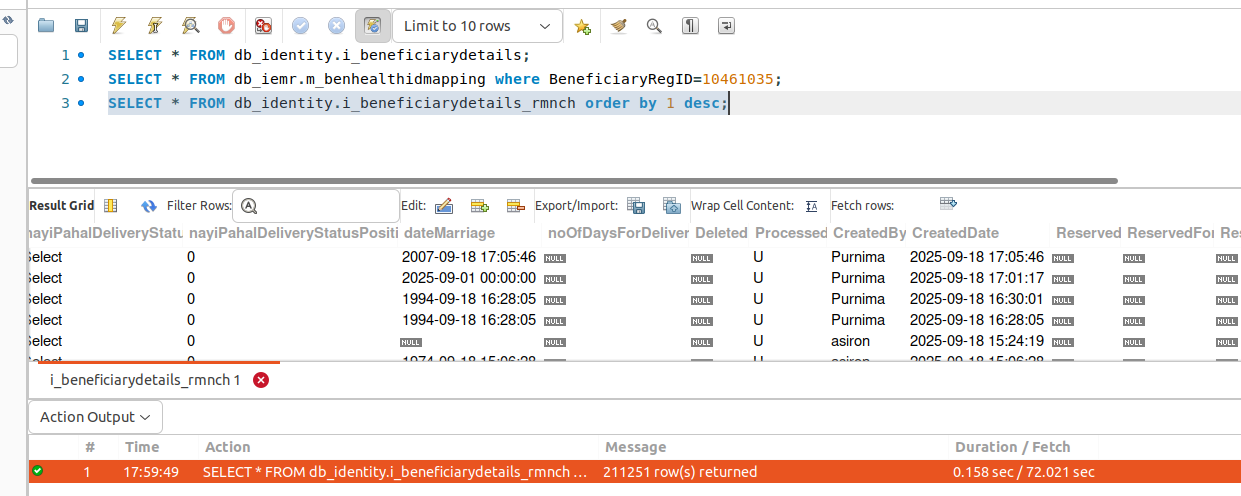Click the Beautify query broom icon
The image size is (1241, 496).
pos(619,26)
